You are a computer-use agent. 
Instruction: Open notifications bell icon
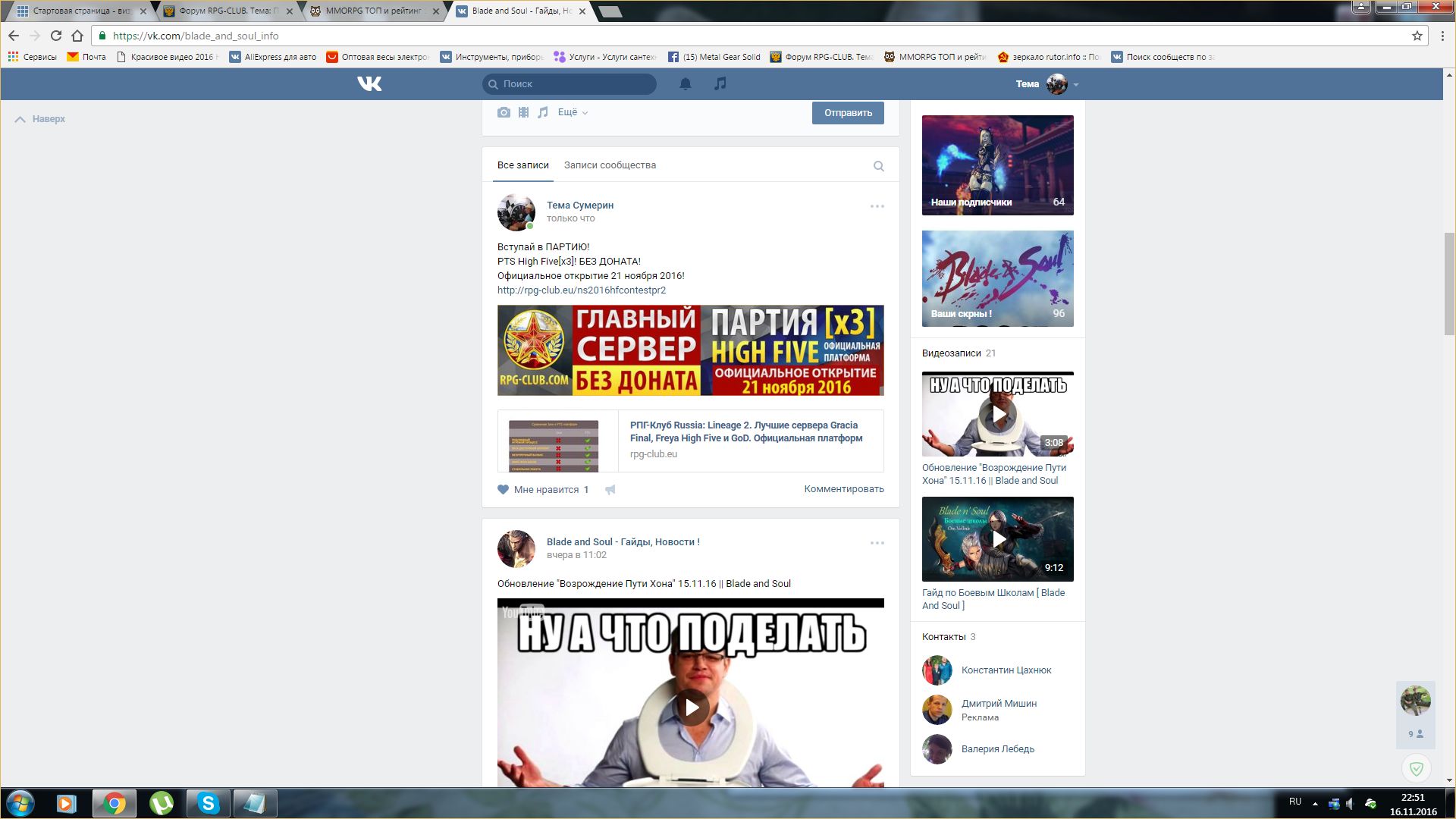685,83
